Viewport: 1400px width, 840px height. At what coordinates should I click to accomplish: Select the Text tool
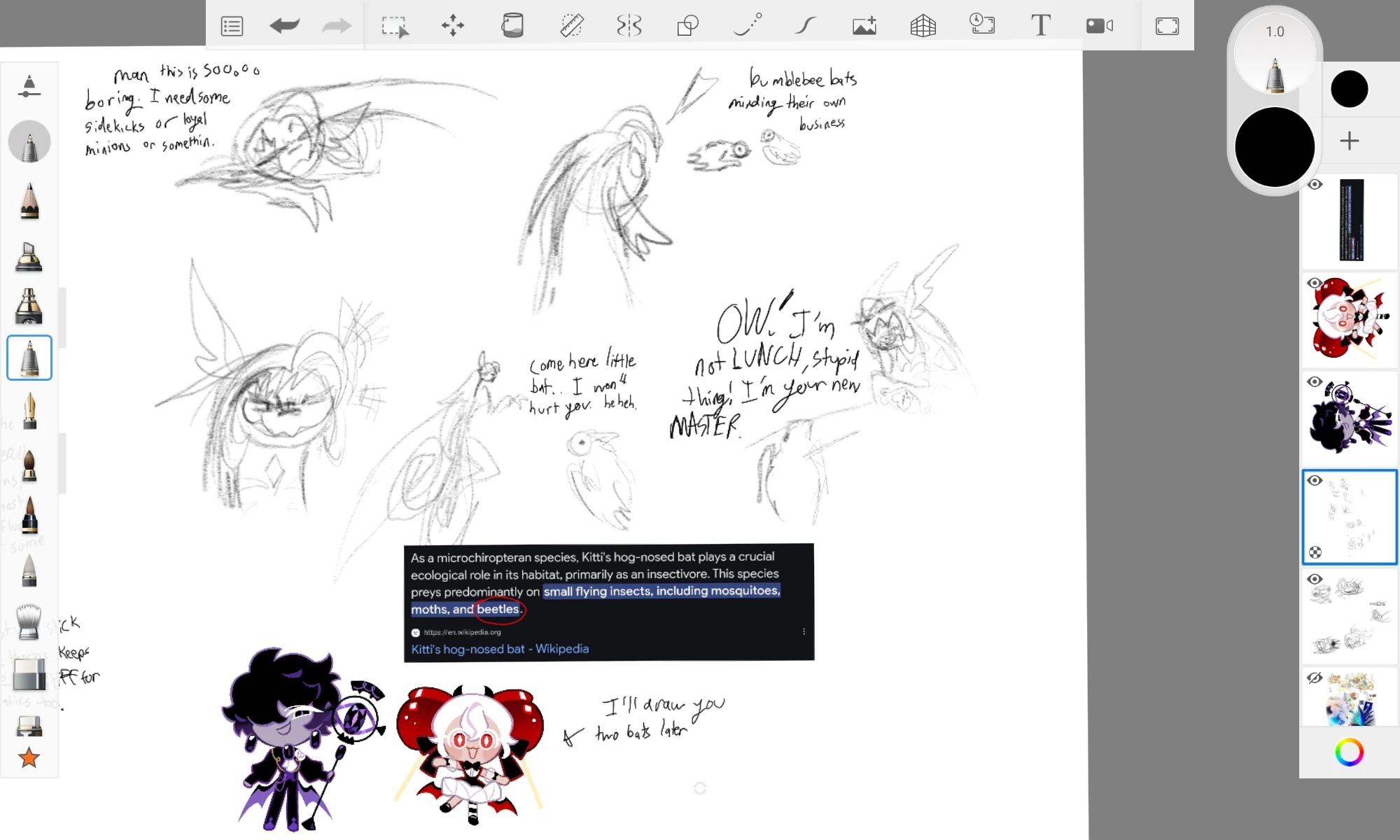[x=1041, y=26]
